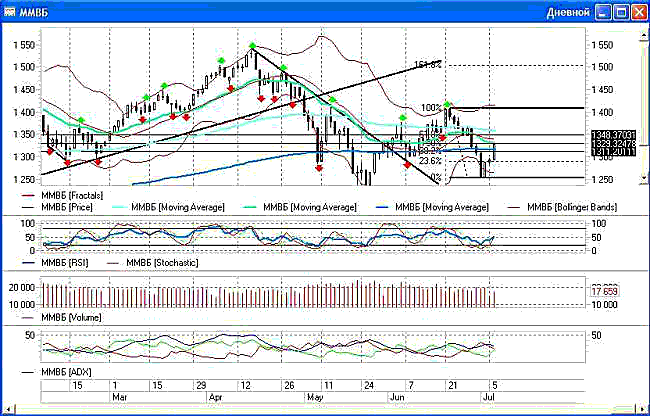Click the vertical scrollbar down arrow
This screenshot has width=650, height=416.
pos(643,178)
